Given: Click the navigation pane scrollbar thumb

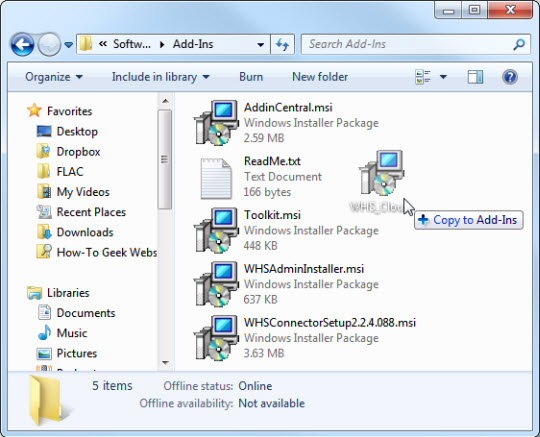Looking at the screenshot, I should point(165,159).
